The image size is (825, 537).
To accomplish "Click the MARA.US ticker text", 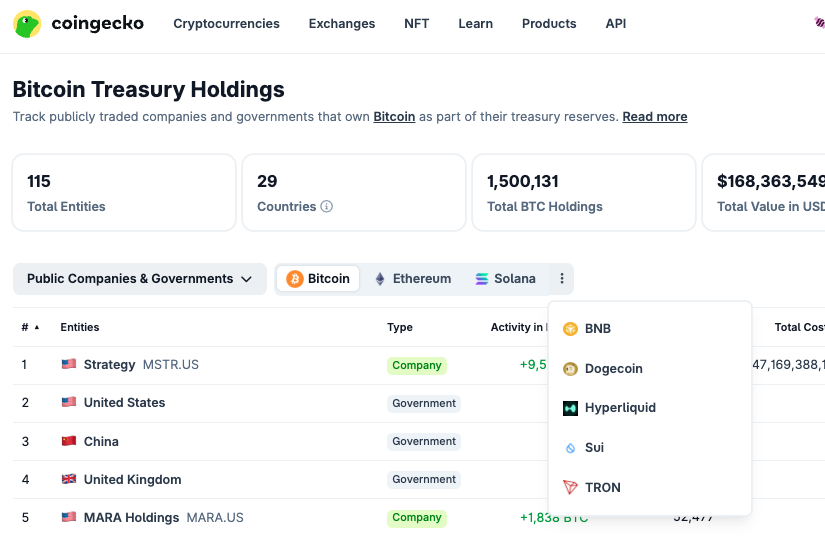I will pyautogui.click(x=215, y=518).
